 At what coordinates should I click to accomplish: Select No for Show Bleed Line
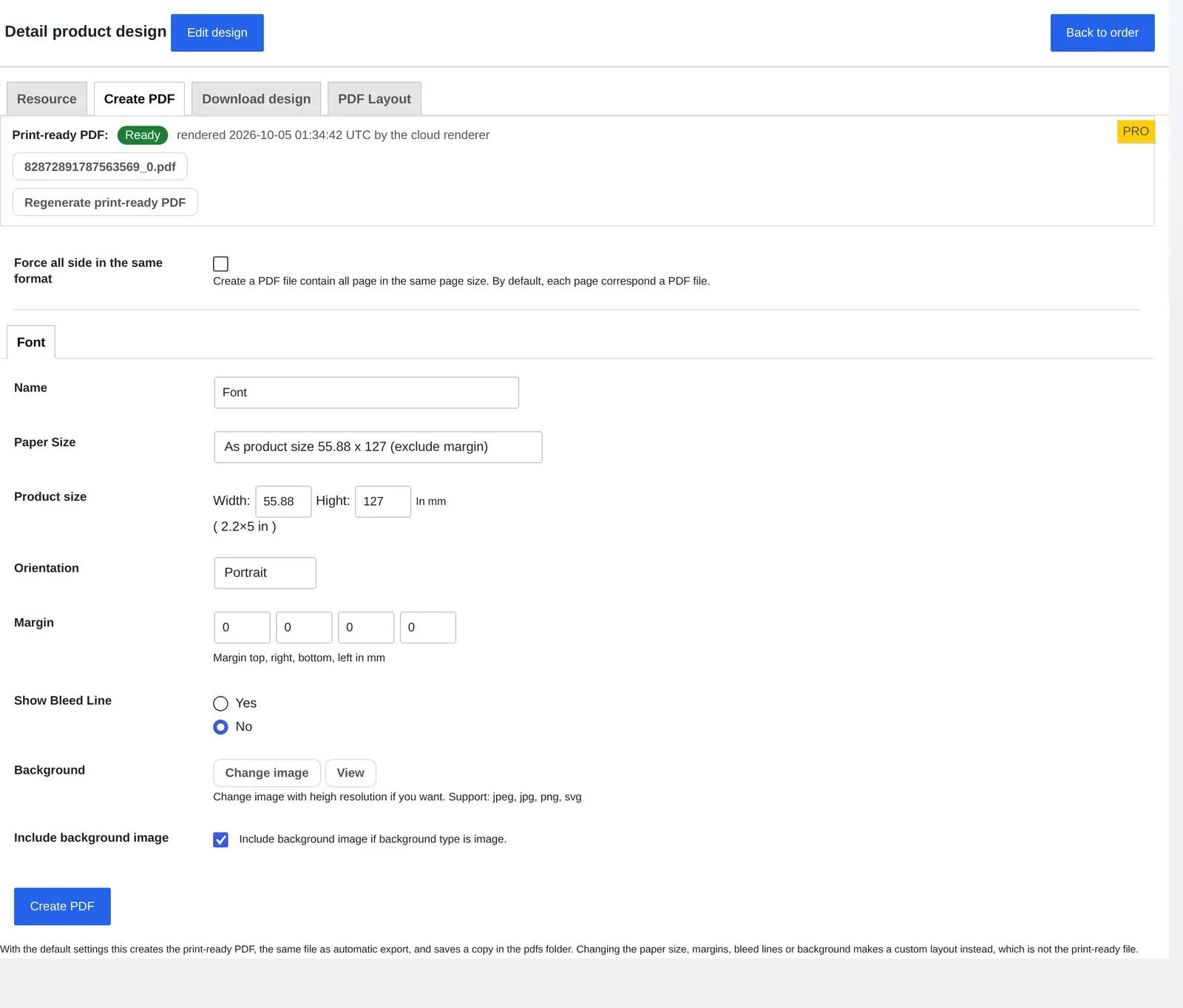220,727
